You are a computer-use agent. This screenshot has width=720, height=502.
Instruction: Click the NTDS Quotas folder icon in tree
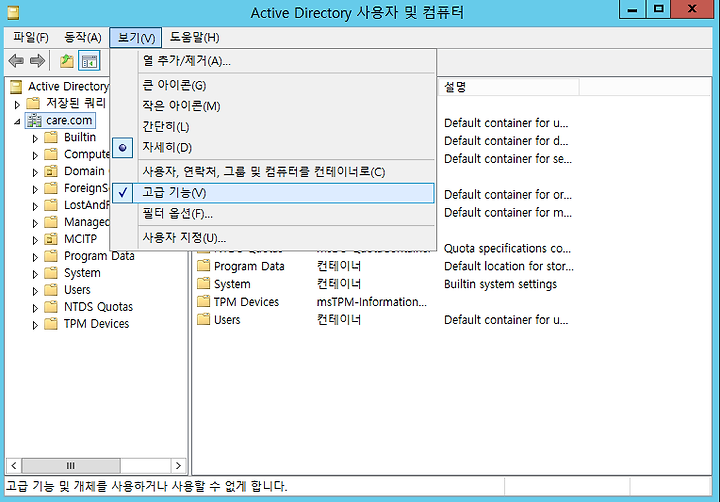[51, 307]
